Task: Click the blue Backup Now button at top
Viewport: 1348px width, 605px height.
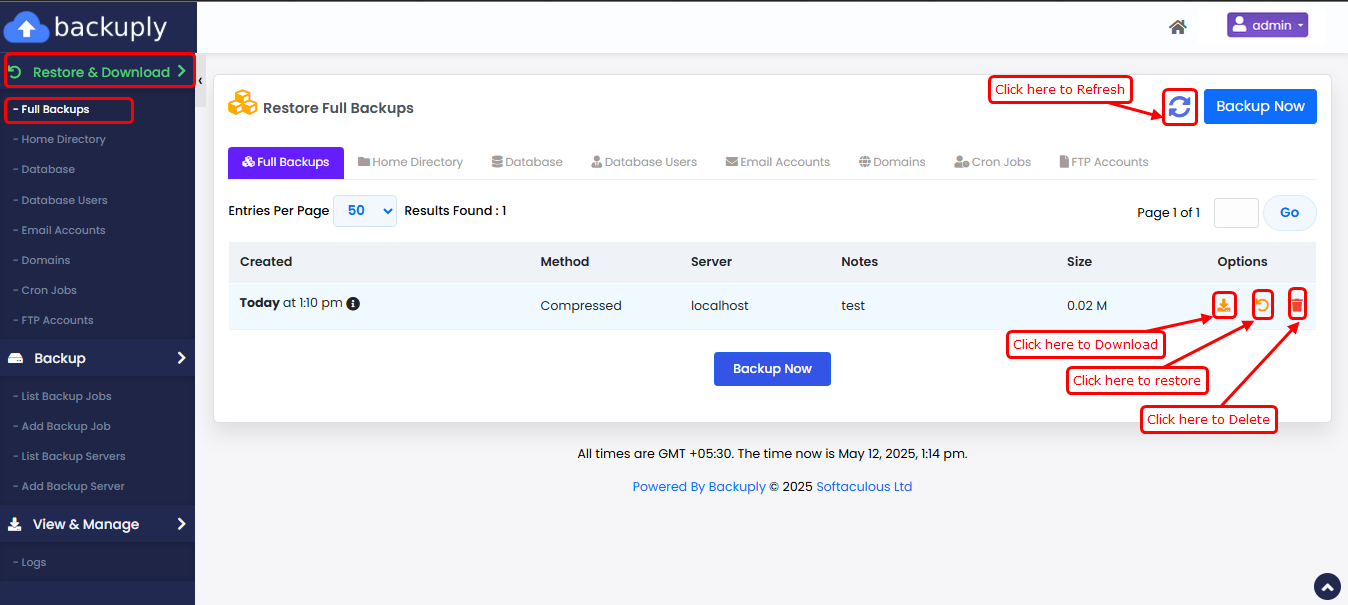Action: pyautogui.click(x=1260, y=107)
